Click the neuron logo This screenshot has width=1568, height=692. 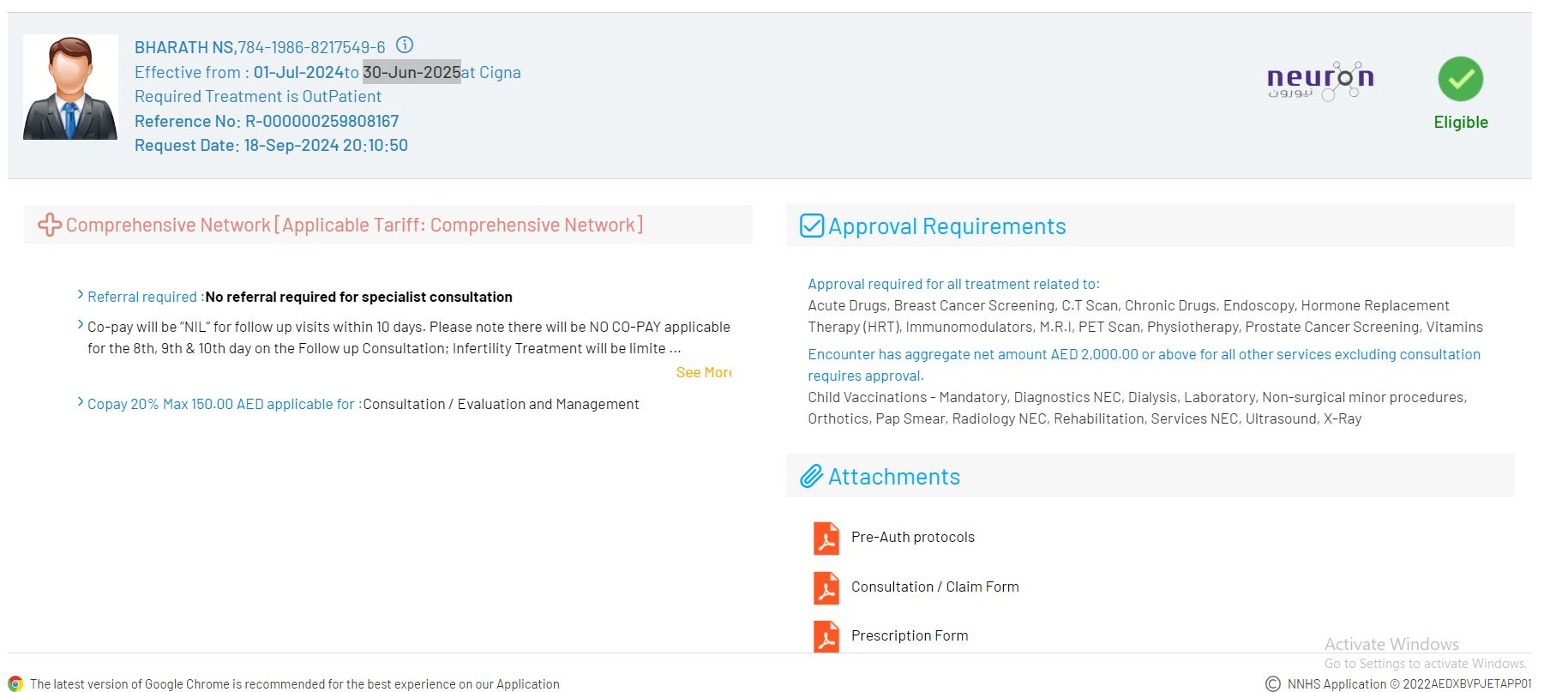coord(1320,81)
